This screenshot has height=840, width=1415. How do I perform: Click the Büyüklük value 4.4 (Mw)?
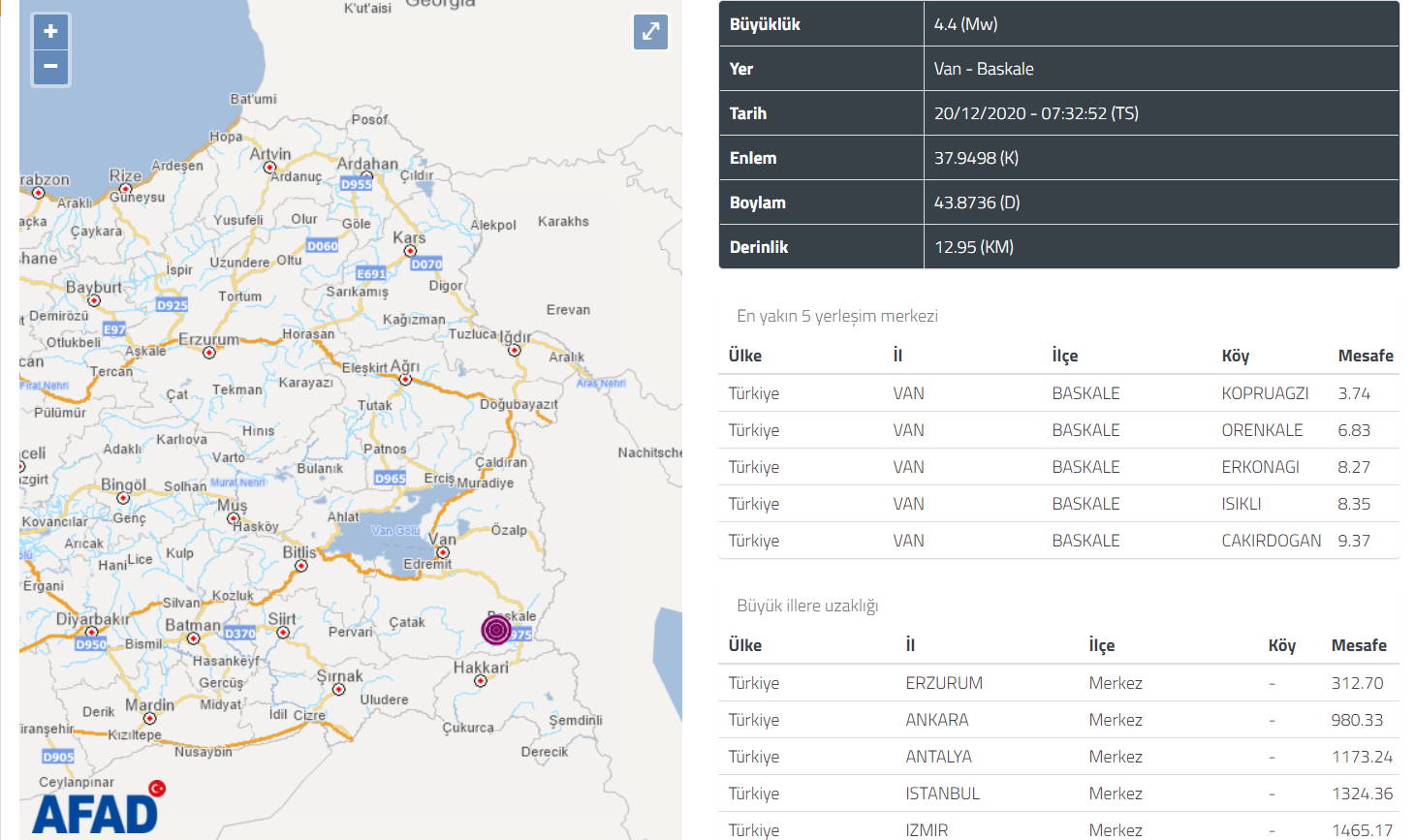click(x=965, y=24)
